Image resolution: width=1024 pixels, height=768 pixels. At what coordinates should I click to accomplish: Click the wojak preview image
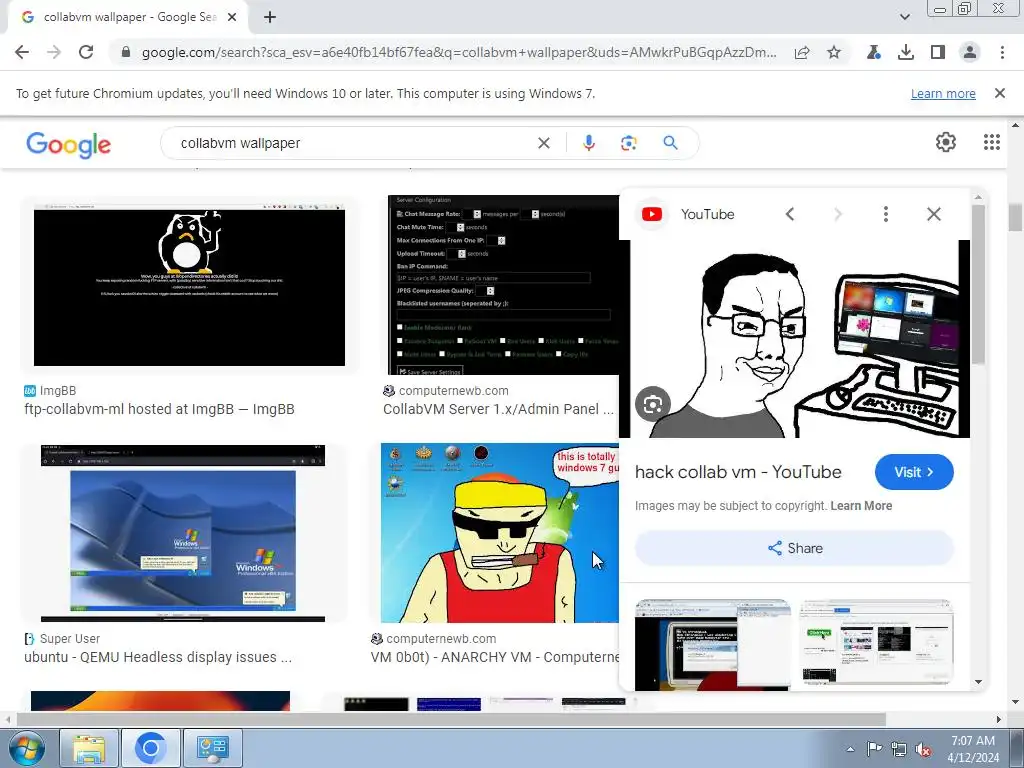(x=794, y=339)
